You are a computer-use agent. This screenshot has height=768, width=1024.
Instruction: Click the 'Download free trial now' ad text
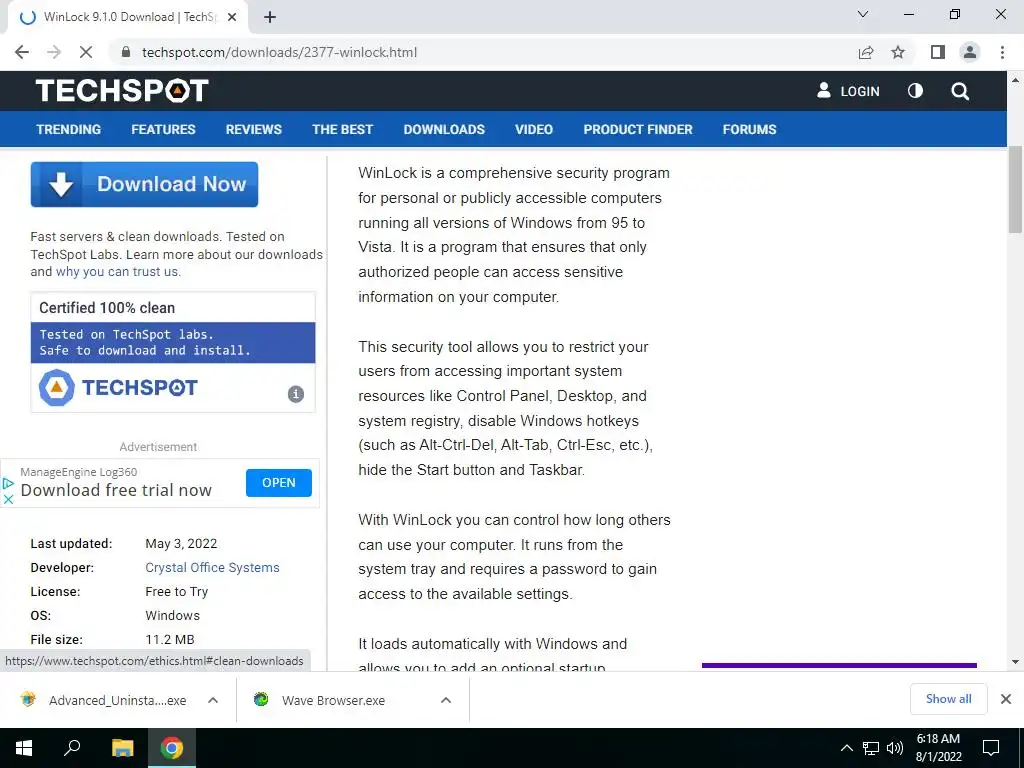116,490
